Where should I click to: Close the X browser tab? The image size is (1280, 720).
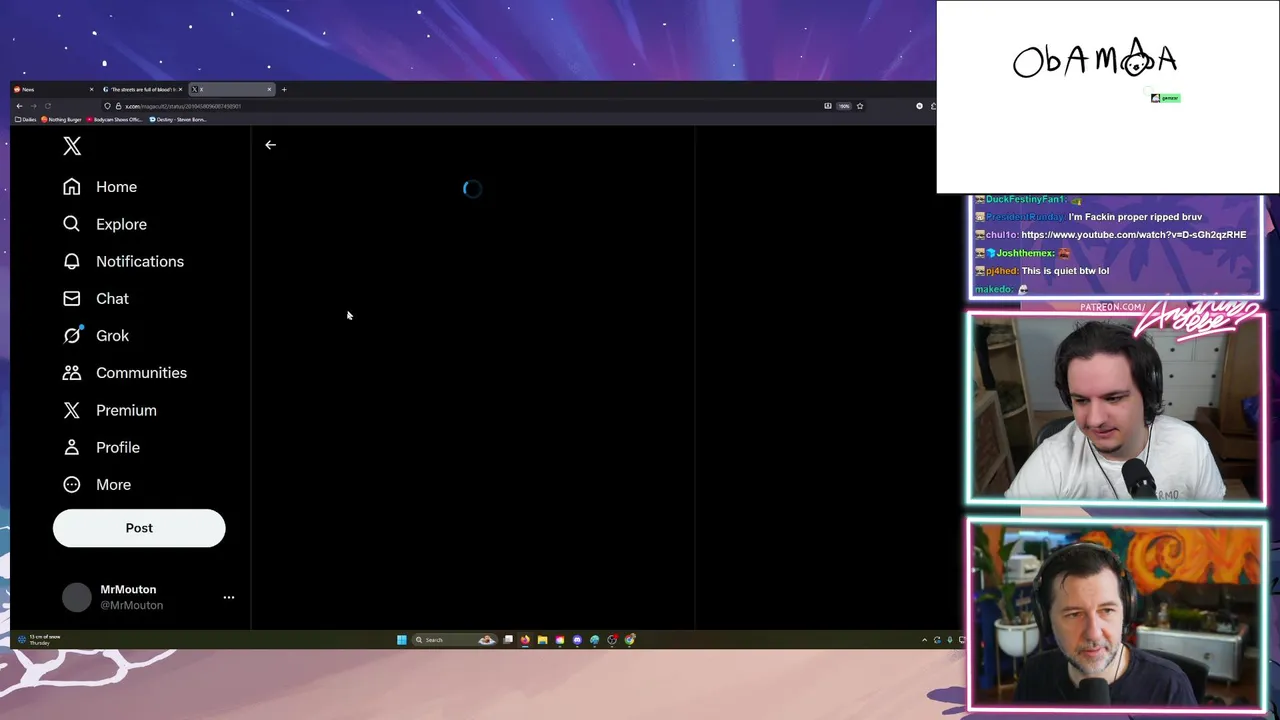coord(269,89)
